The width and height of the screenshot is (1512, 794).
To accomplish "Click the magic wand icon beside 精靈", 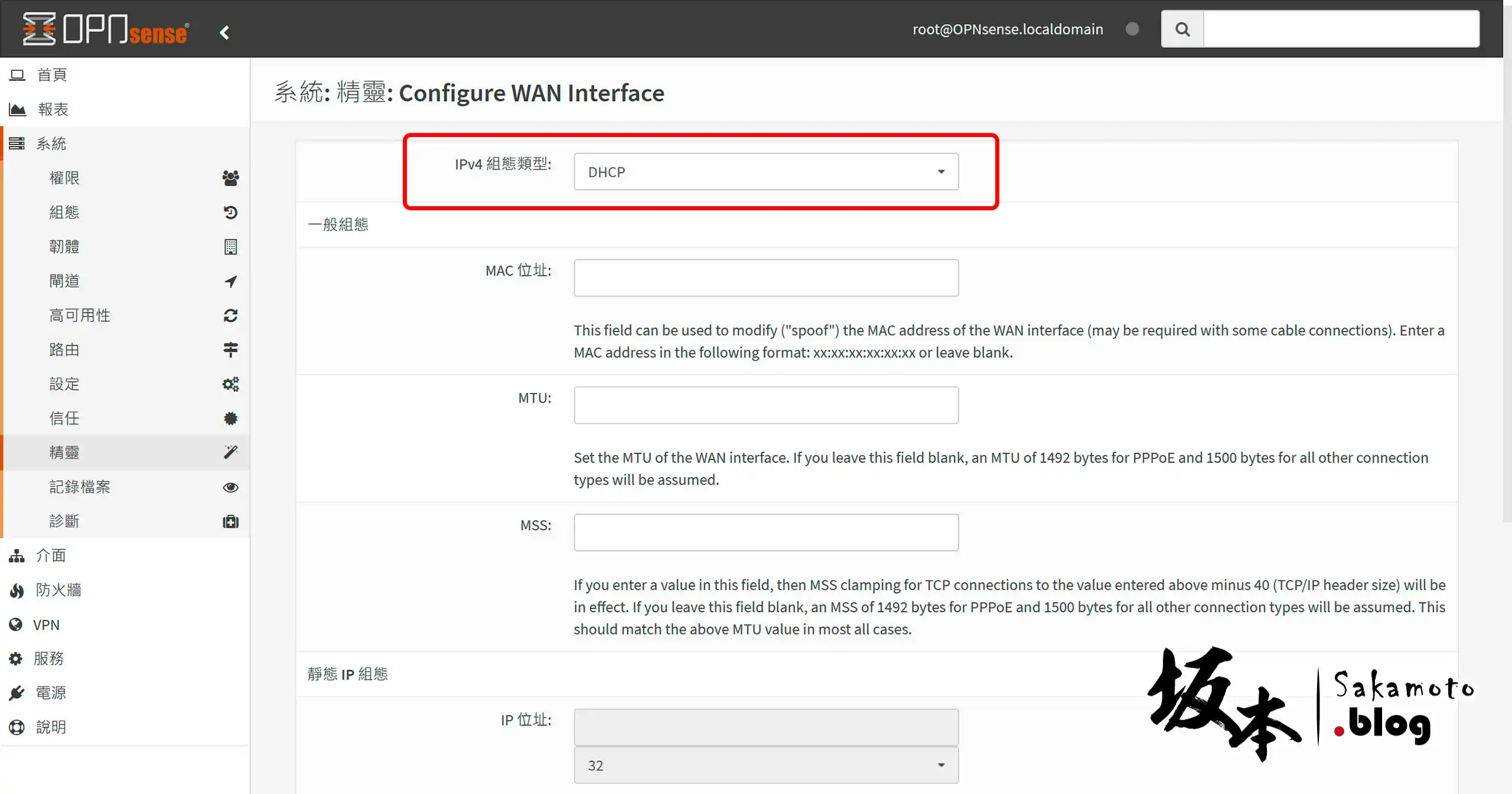I will (230, 452).
